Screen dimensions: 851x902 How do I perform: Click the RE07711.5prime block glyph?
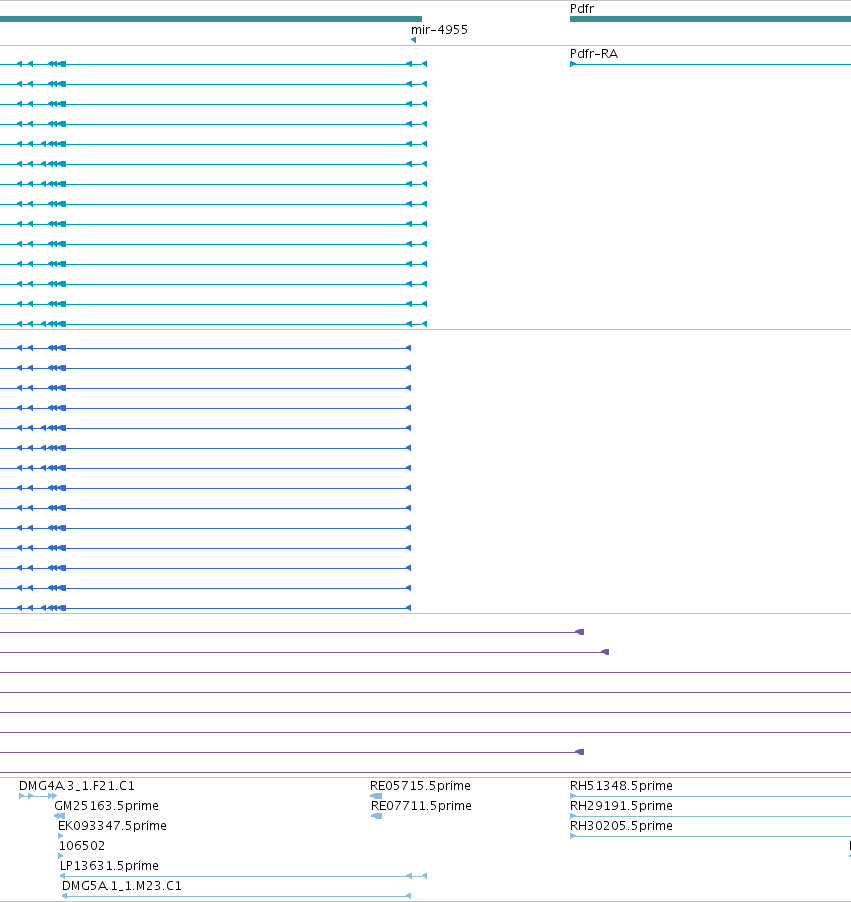tap(377, 816)
